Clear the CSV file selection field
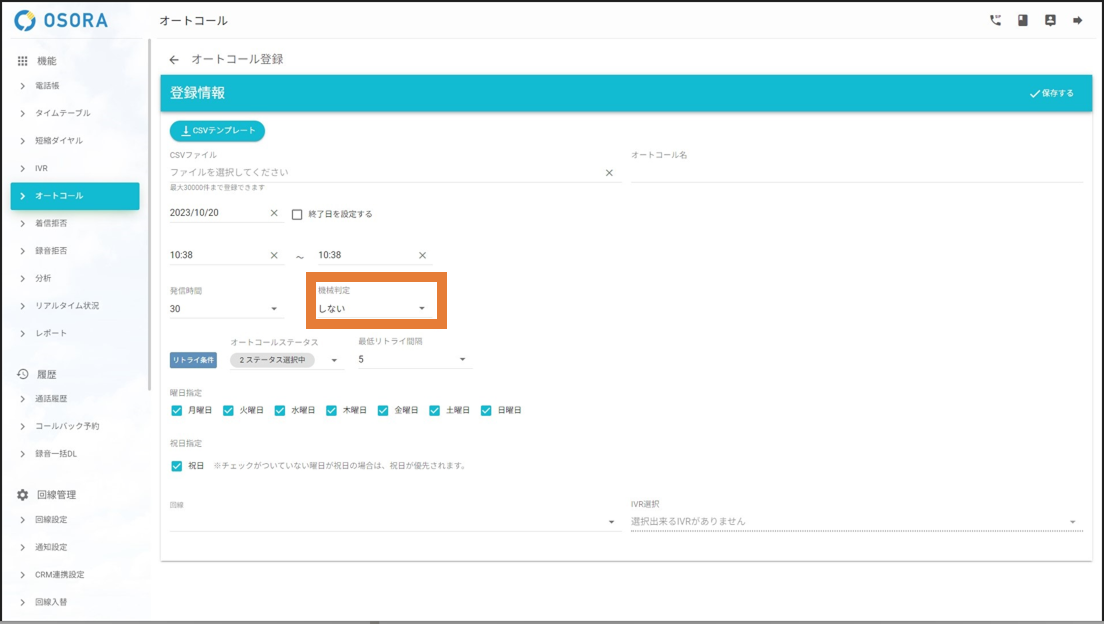 [609, 173]
